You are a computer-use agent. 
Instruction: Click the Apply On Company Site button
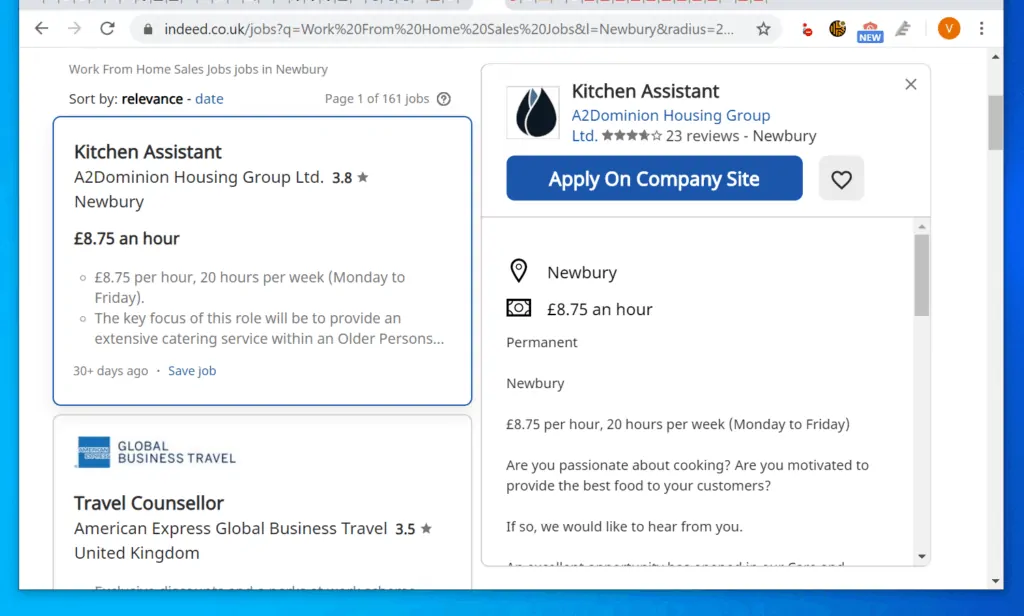coord(653,178)
